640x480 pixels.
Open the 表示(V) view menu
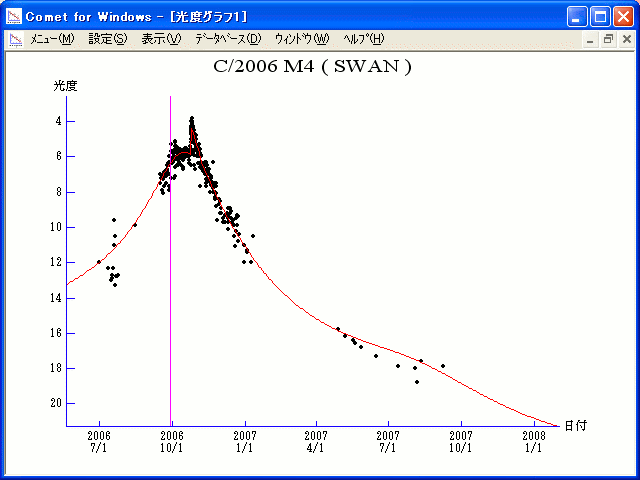tap(161, 39)
